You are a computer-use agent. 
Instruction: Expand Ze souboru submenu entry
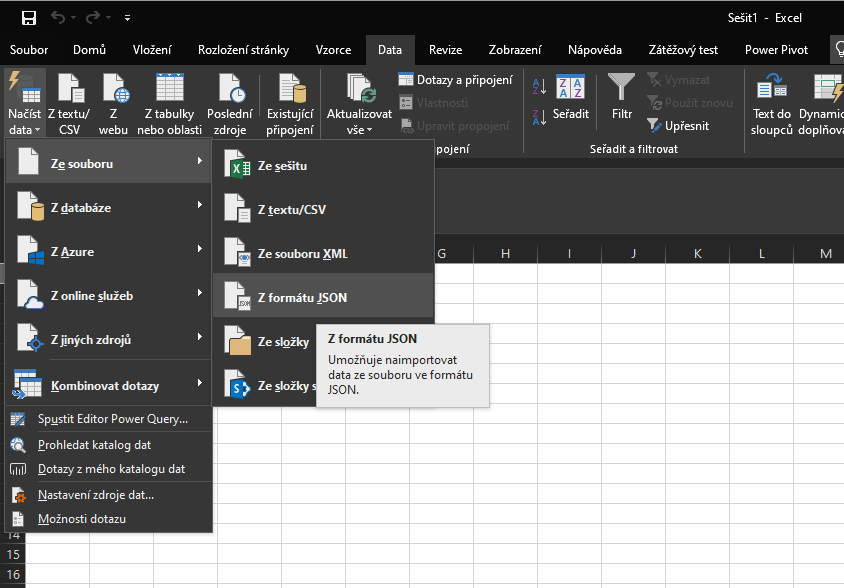coord(109,163)
